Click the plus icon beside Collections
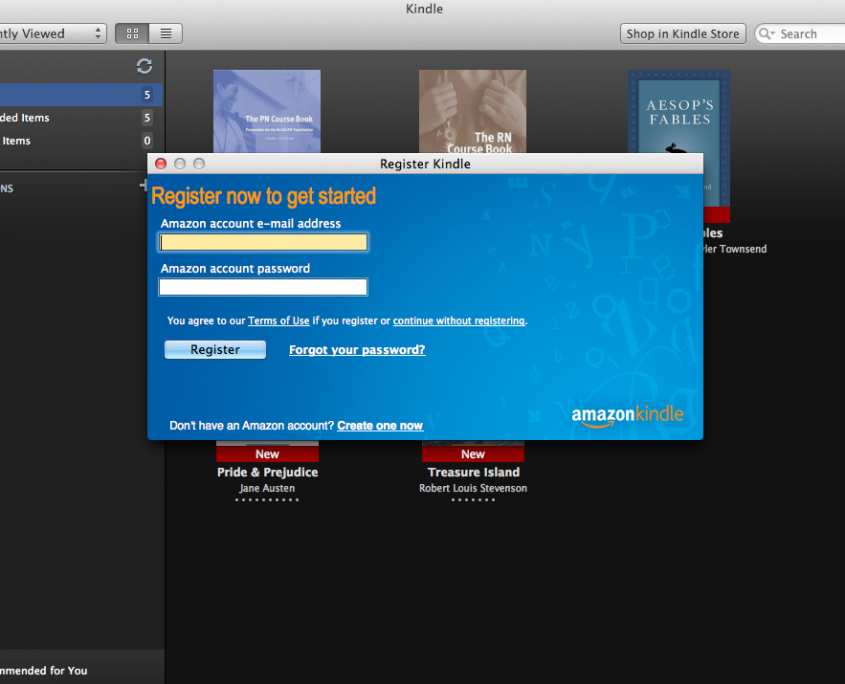Image resolution: width=845 pixels, height=684 pixels. point(142,186)
